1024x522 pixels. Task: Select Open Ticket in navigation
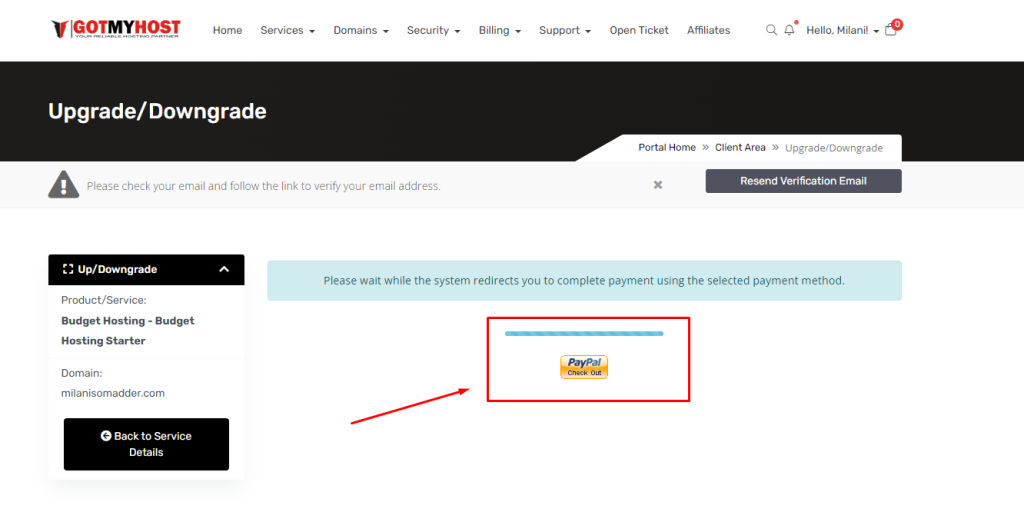(x=639, y=30)
